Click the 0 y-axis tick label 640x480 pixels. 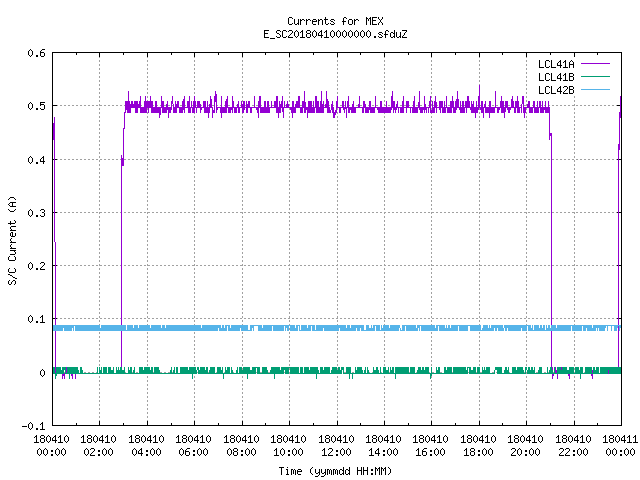42,373
